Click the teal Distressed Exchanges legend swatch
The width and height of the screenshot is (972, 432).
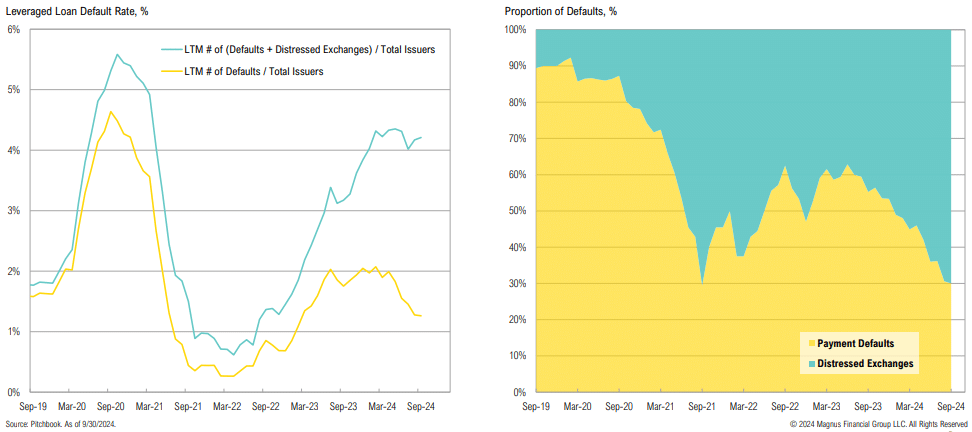pyautogui.click(x=810, y=364)
